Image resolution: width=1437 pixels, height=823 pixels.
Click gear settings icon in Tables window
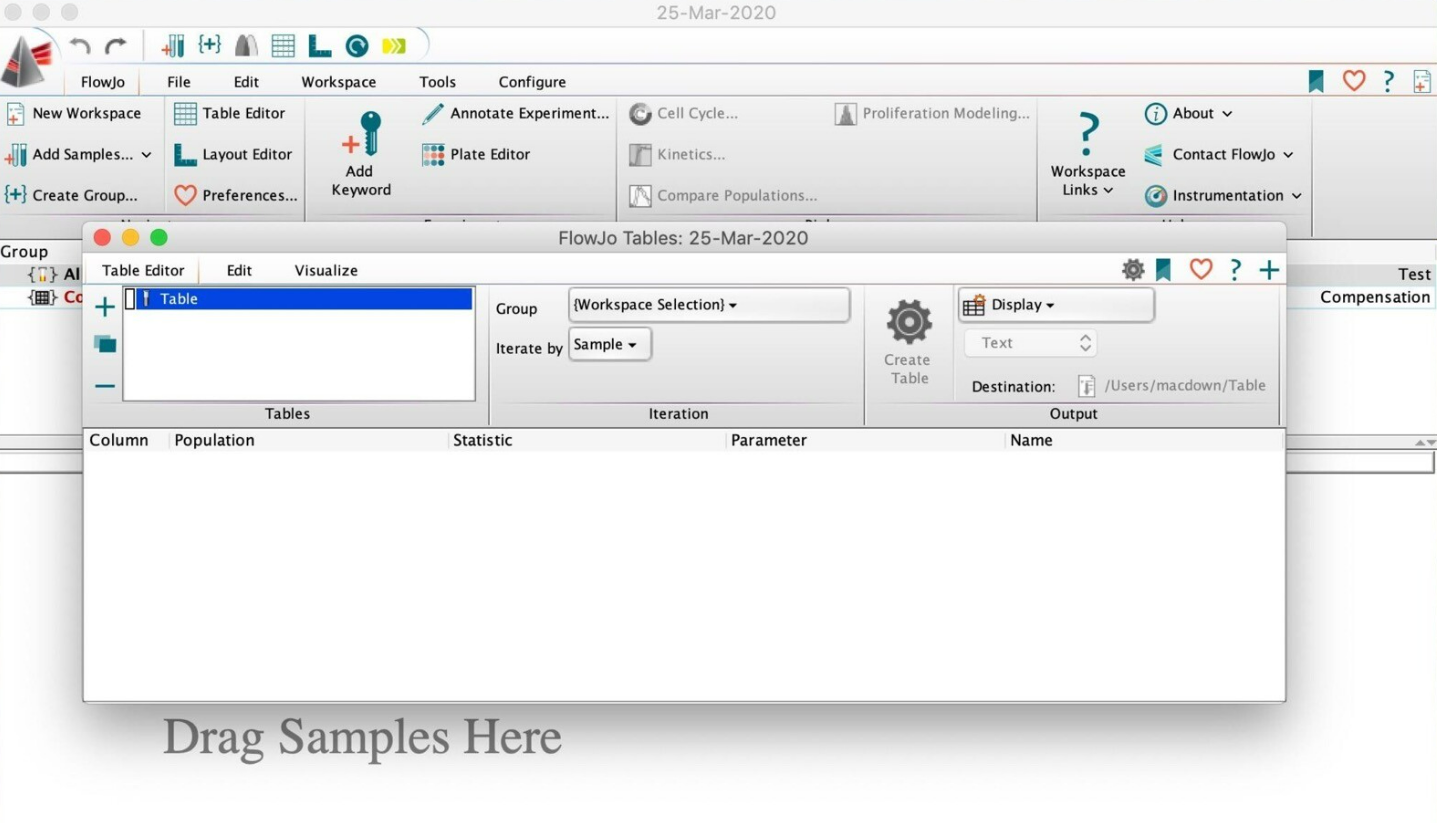pyautogui.click(x=1132, y=269)
